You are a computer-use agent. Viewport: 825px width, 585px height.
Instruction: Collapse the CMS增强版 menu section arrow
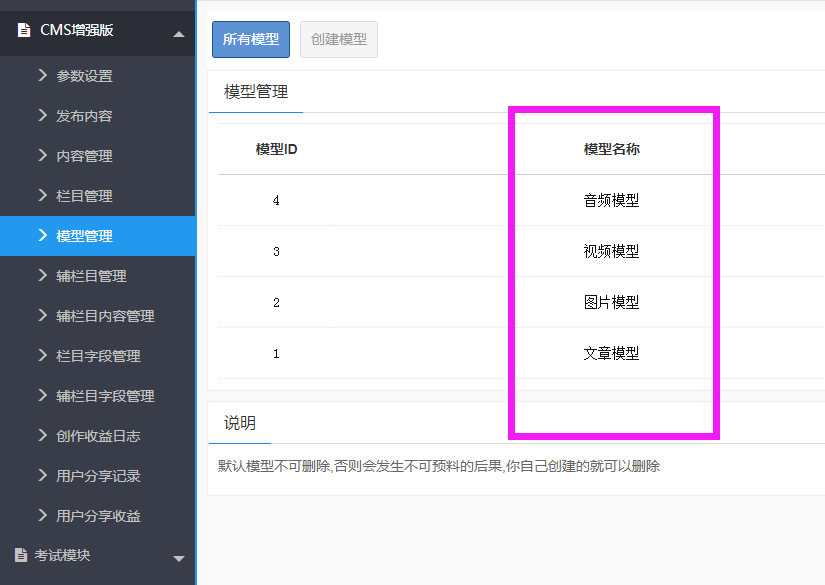click(x=179, y=34)
